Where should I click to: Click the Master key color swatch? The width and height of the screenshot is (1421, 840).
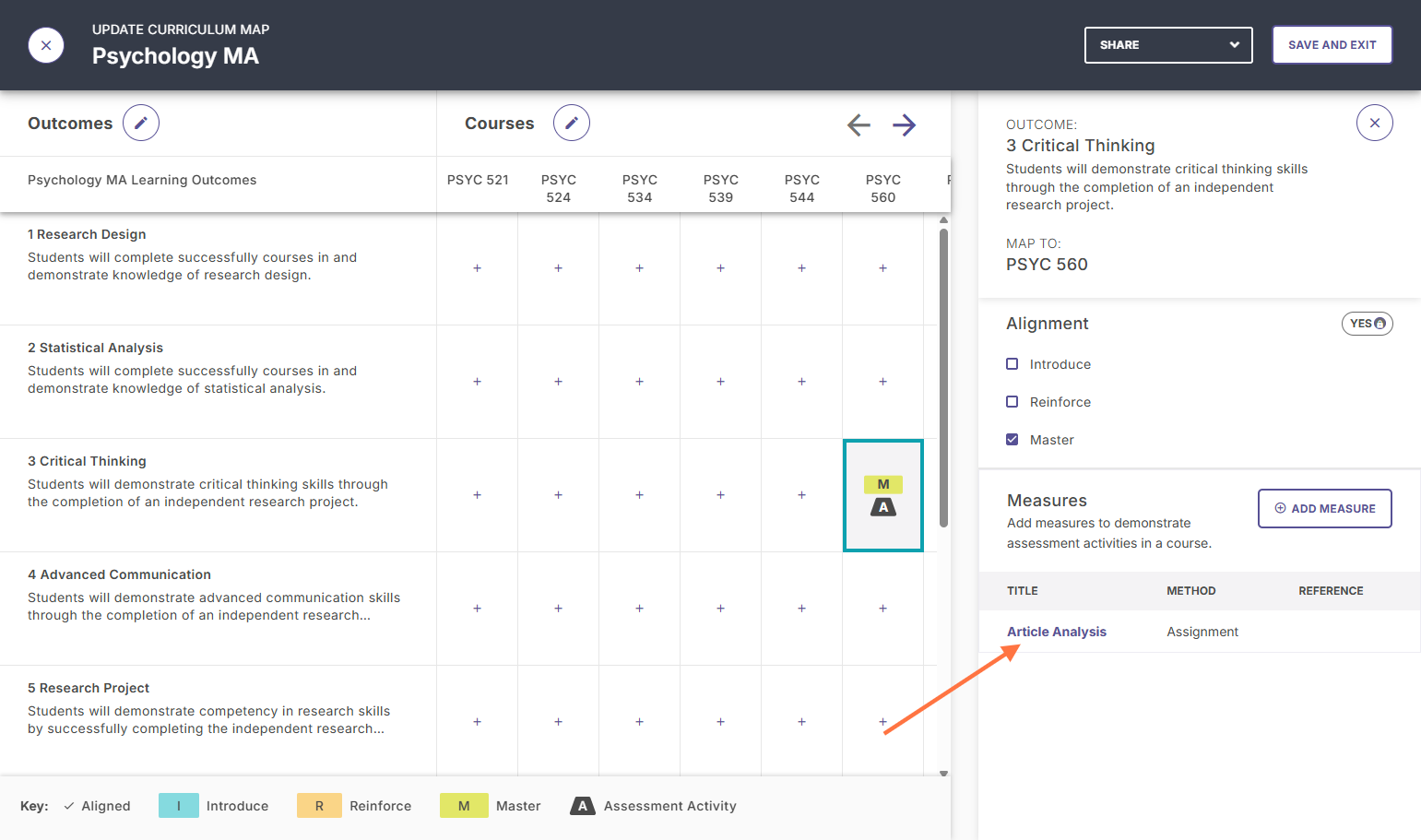coord(464,806)
